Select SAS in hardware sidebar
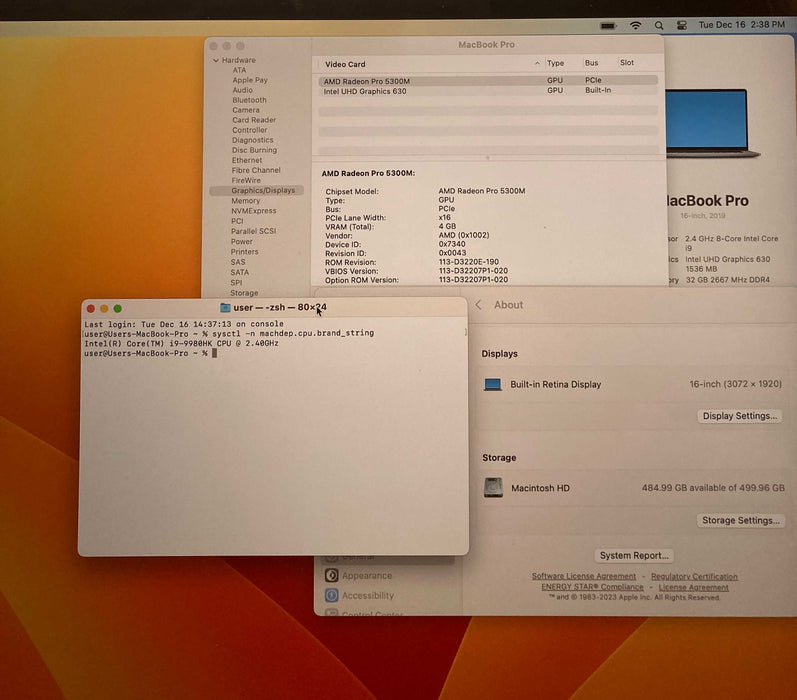This screenshot has width=797, height=700. [x=237, y=262]
